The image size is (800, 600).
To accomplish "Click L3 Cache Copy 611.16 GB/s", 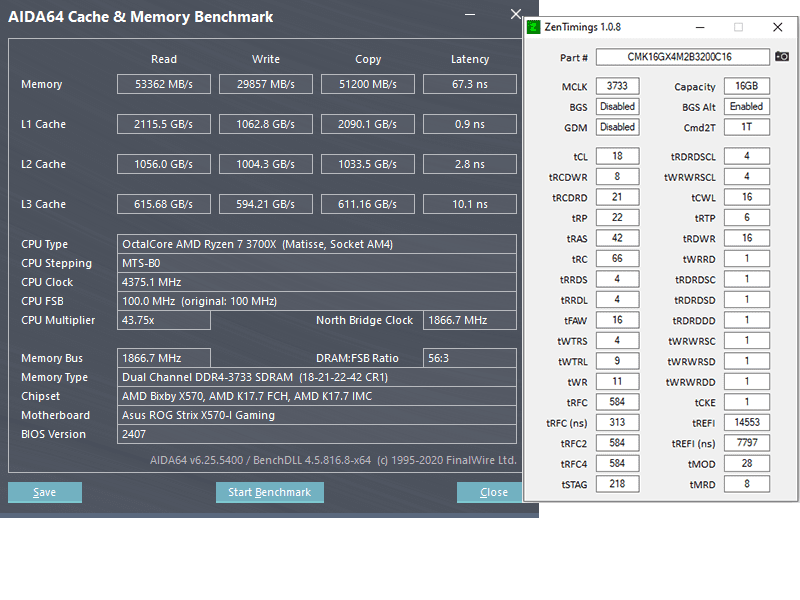I will 368,204.
